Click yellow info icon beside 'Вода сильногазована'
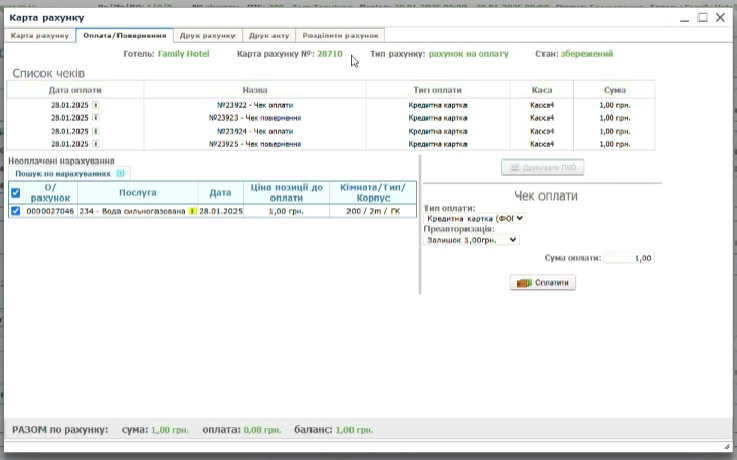Screen dimensions: 737x460 192,212
